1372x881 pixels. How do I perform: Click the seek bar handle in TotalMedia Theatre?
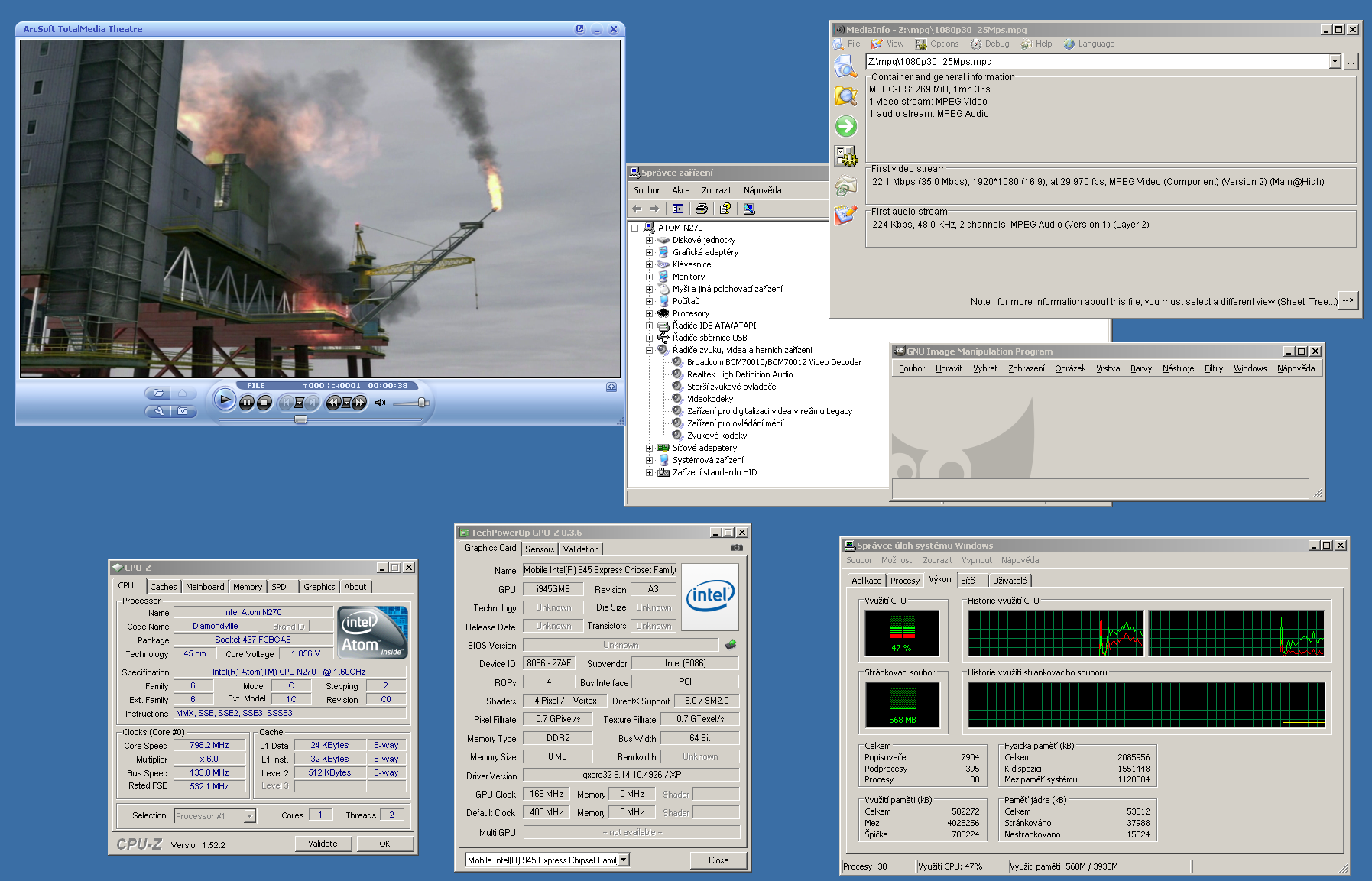point(300,419)
